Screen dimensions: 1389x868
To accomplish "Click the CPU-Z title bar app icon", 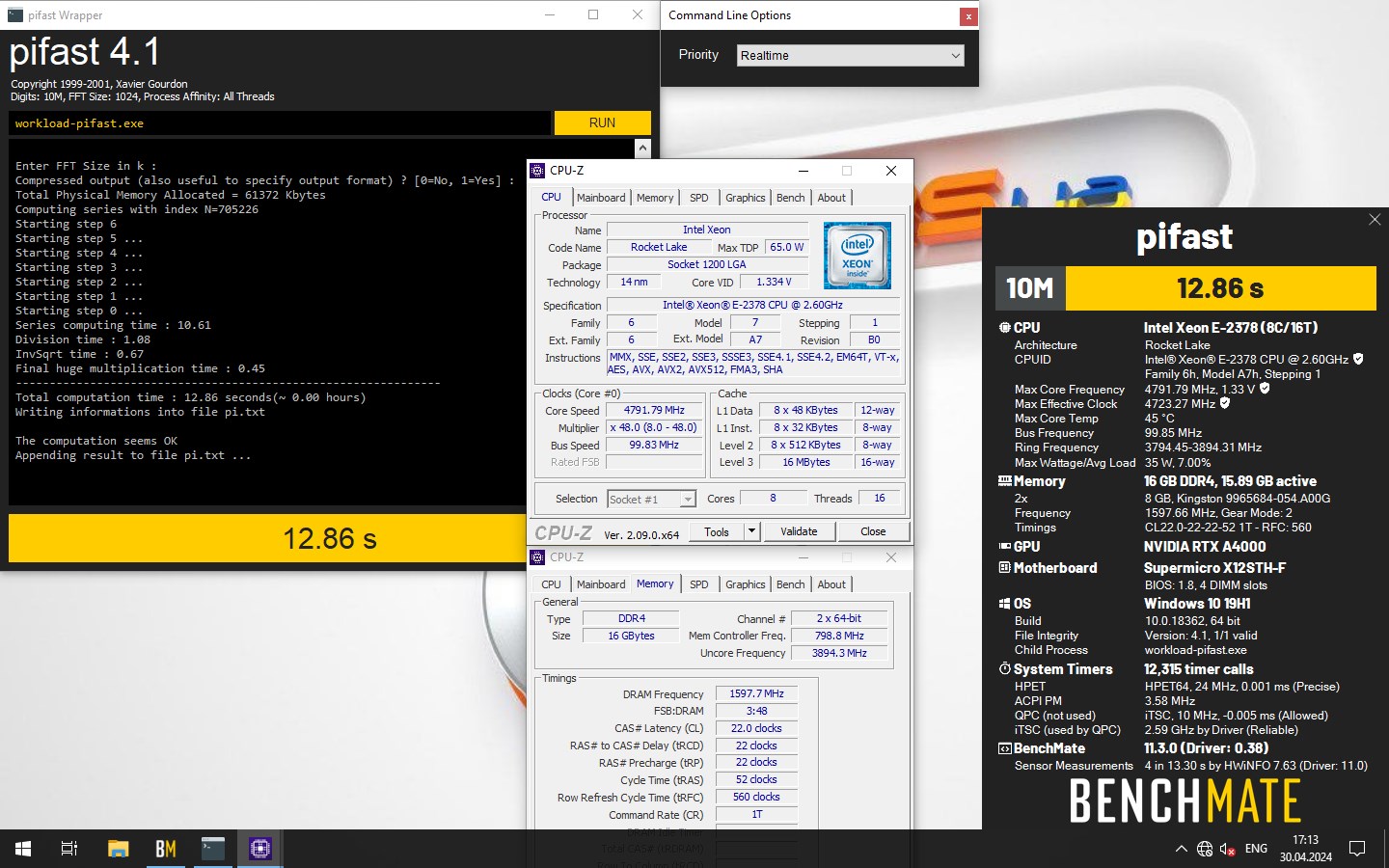I will point(537,171).
